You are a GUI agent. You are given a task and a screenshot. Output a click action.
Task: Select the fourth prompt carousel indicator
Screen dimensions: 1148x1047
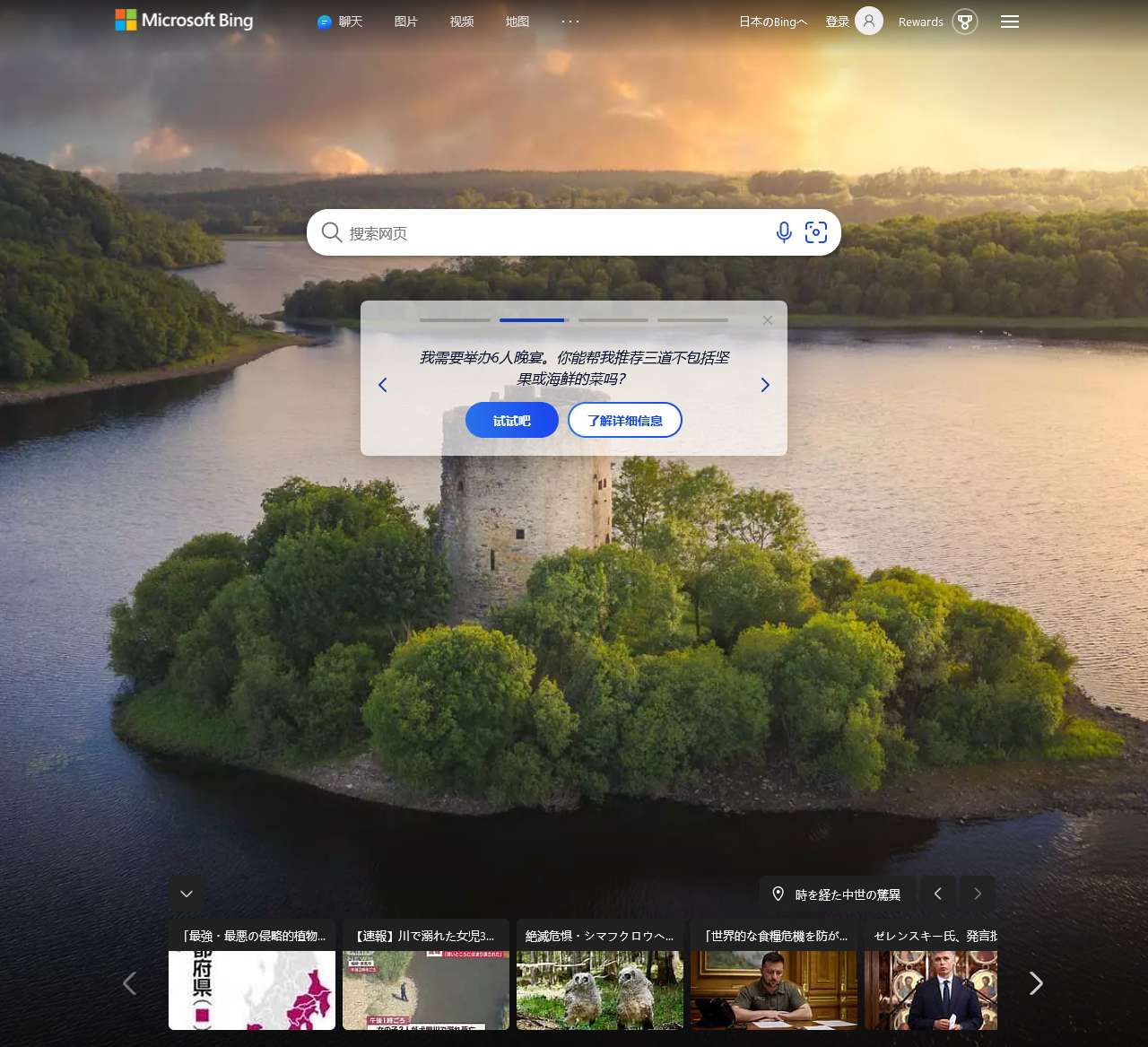(692, 319)
